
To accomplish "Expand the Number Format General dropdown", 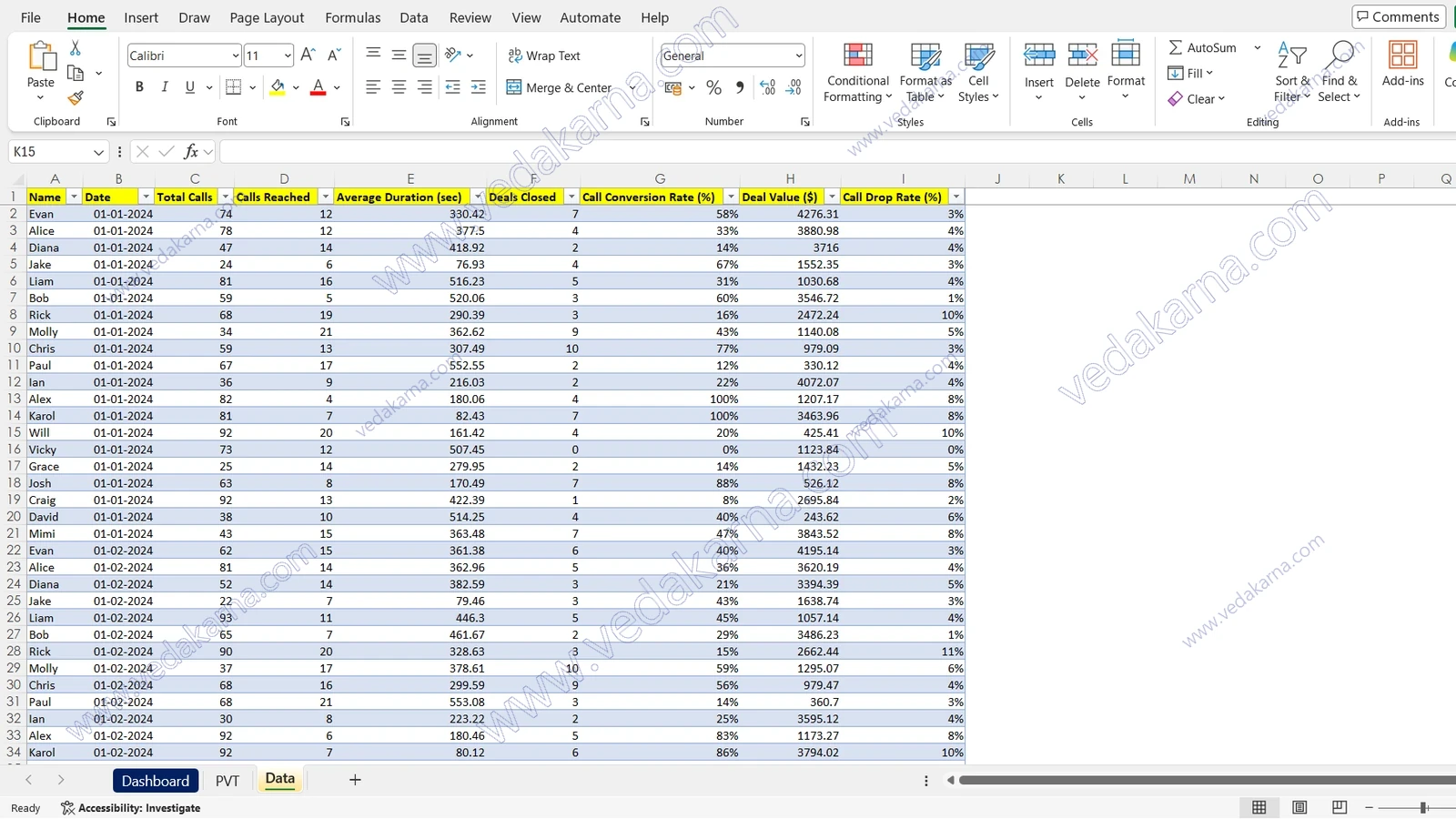I will (x=798, y=56).
